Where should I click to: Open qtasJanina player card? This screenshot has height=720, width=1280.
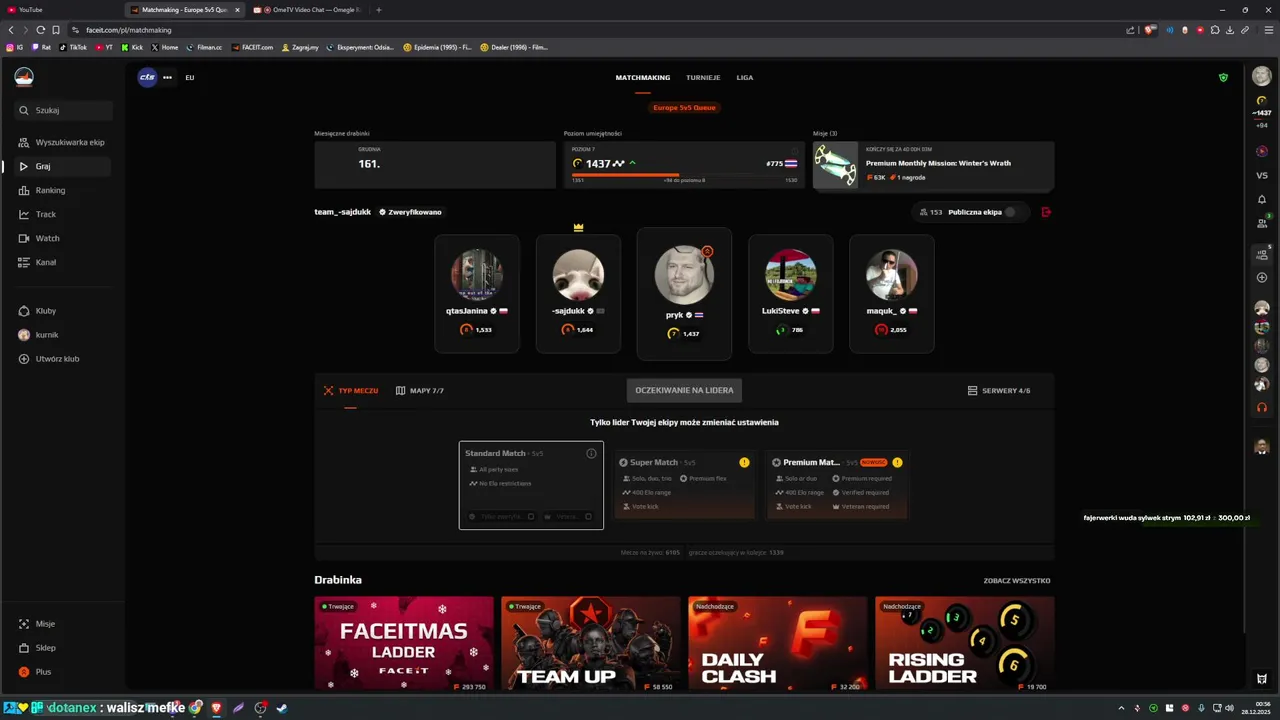477,293
